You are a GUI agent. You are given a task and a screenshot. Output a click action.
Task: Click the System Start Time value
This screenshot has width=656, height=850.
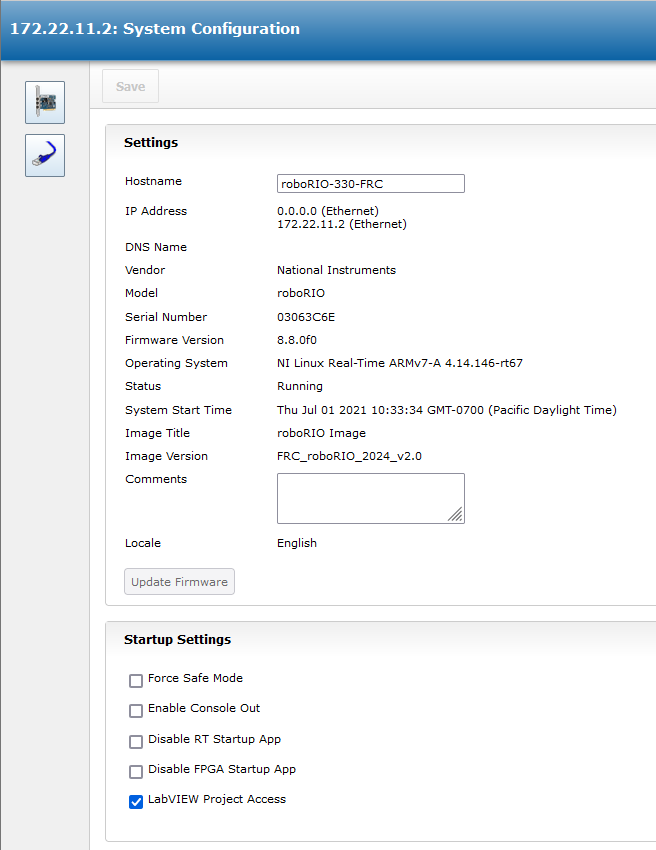[446, 410]
